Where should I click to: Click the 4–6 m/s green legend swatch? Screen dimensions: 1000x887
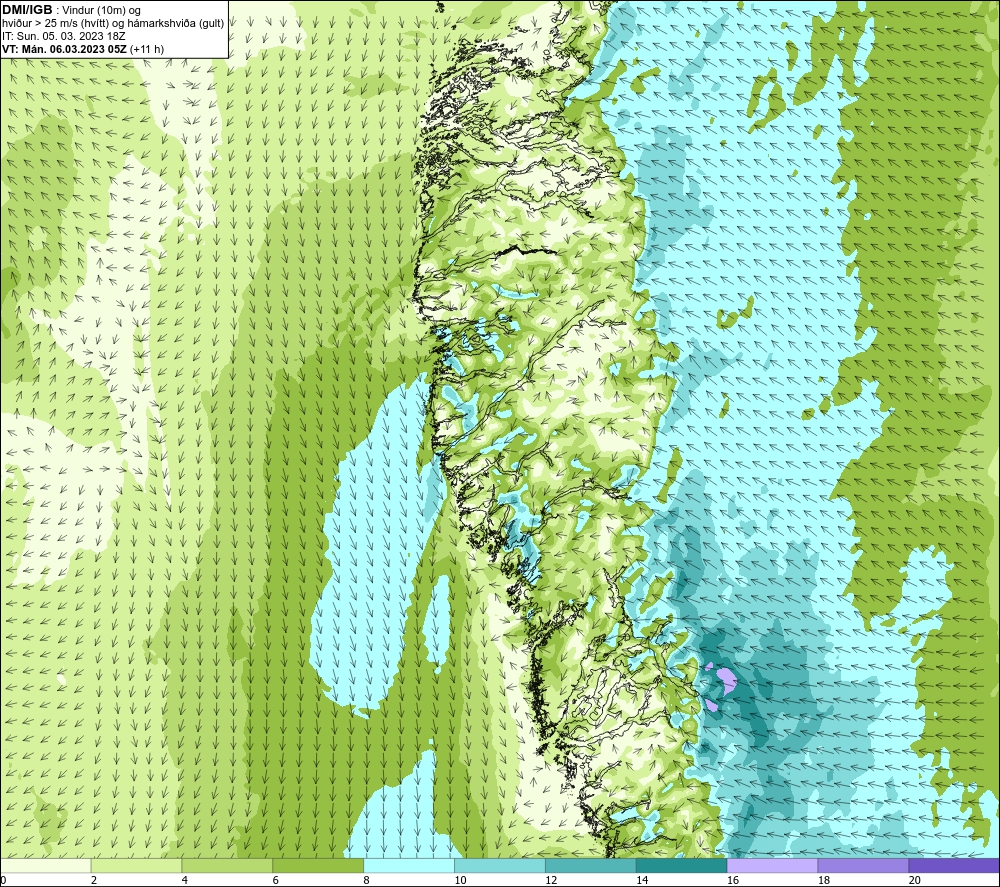coord(227,865)
